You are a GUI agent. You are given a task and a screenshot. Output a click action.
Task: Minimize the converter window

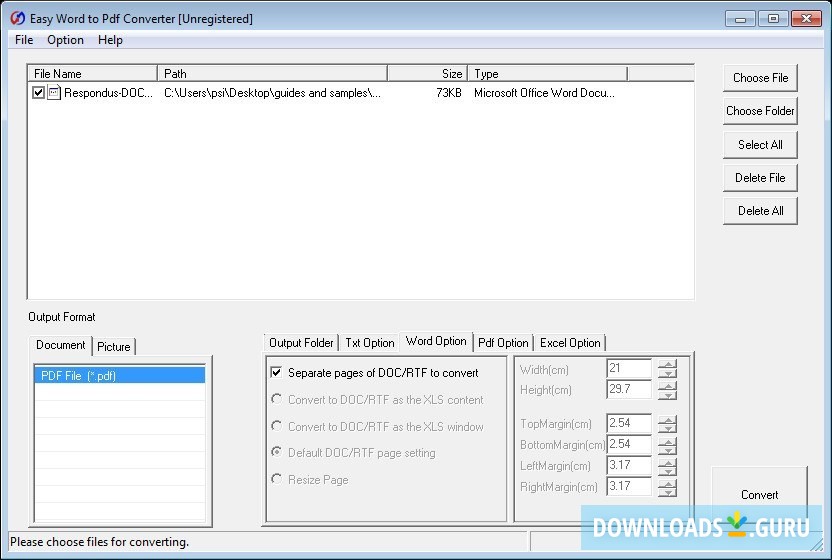(x=740, y=19)
